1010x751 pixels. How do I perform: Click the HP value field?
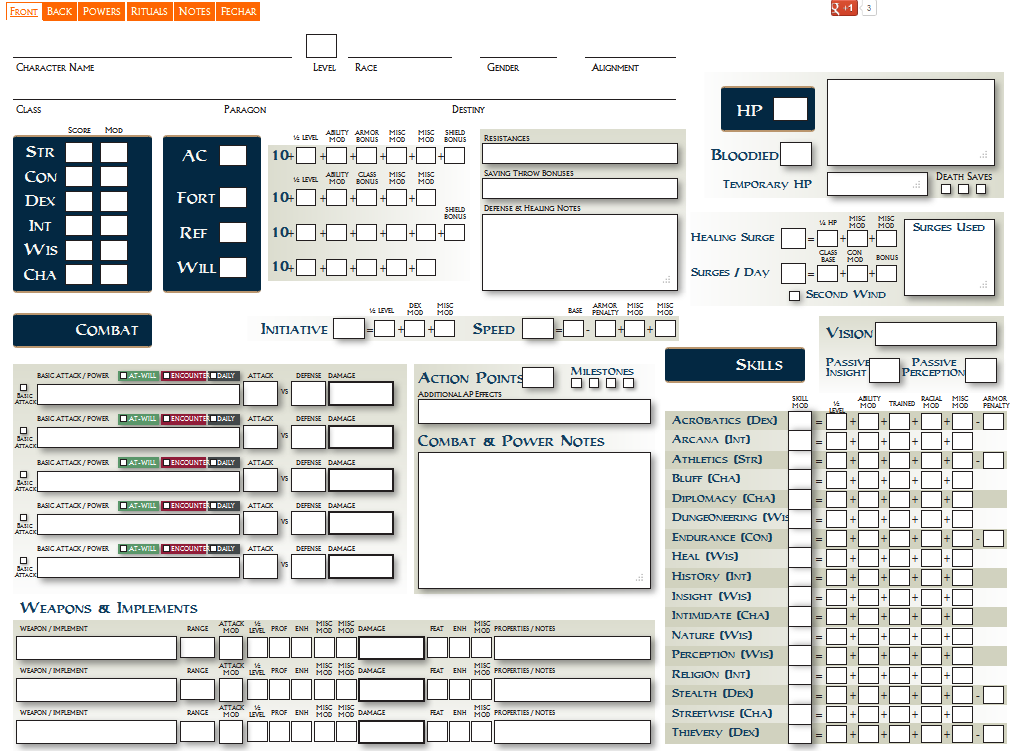pos(790,109)
